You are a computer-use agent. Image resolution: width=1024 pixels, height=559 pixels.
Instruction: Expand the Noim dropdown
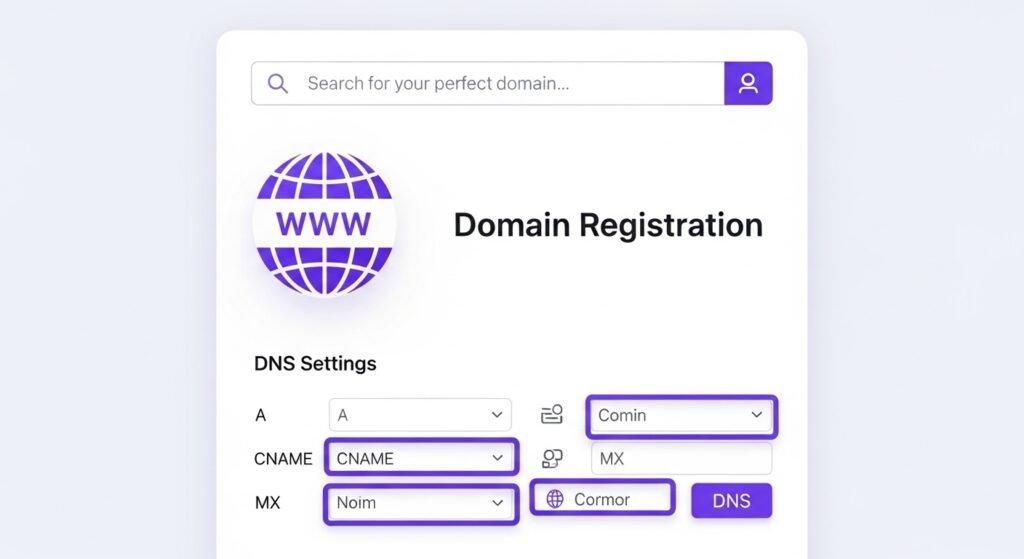421,503
